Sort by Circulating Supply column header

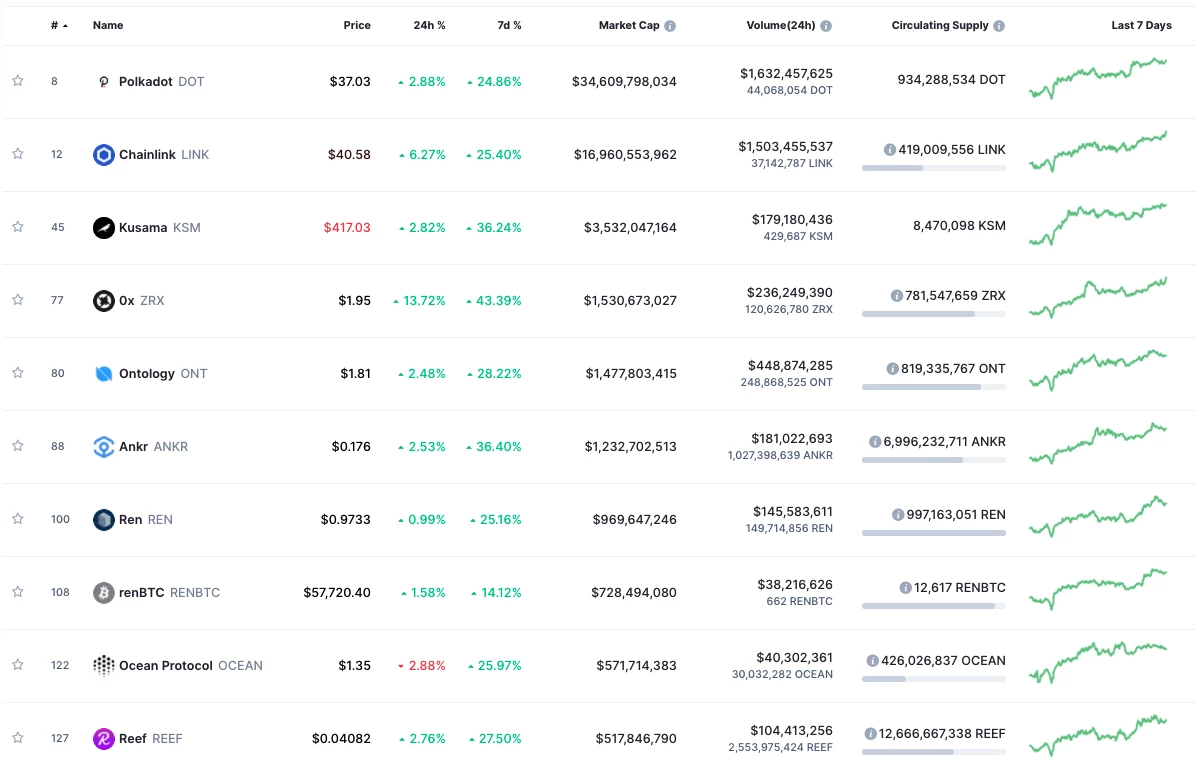[940, 25]
